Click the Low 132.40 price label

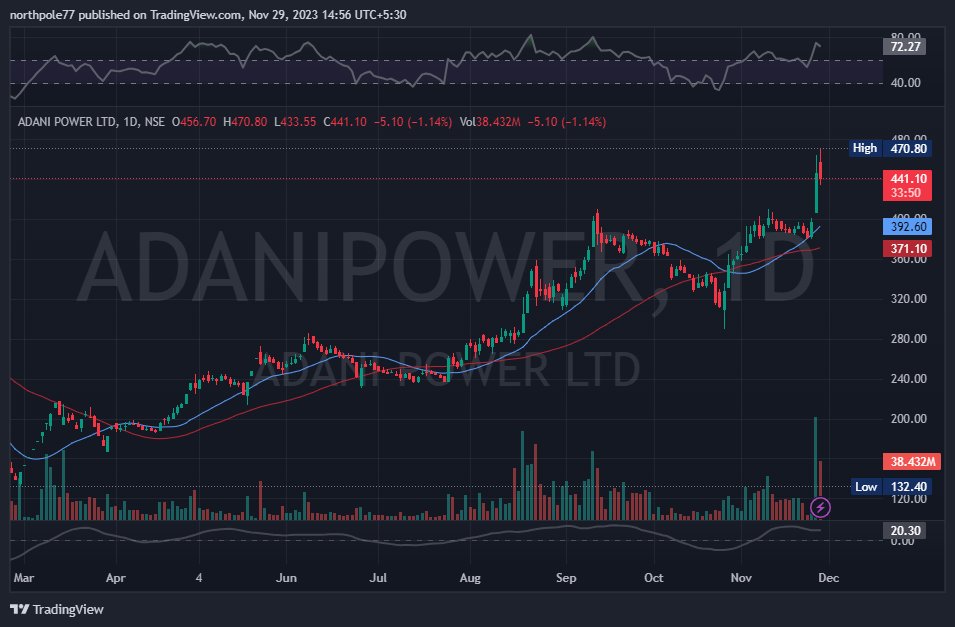pos(890,486)
